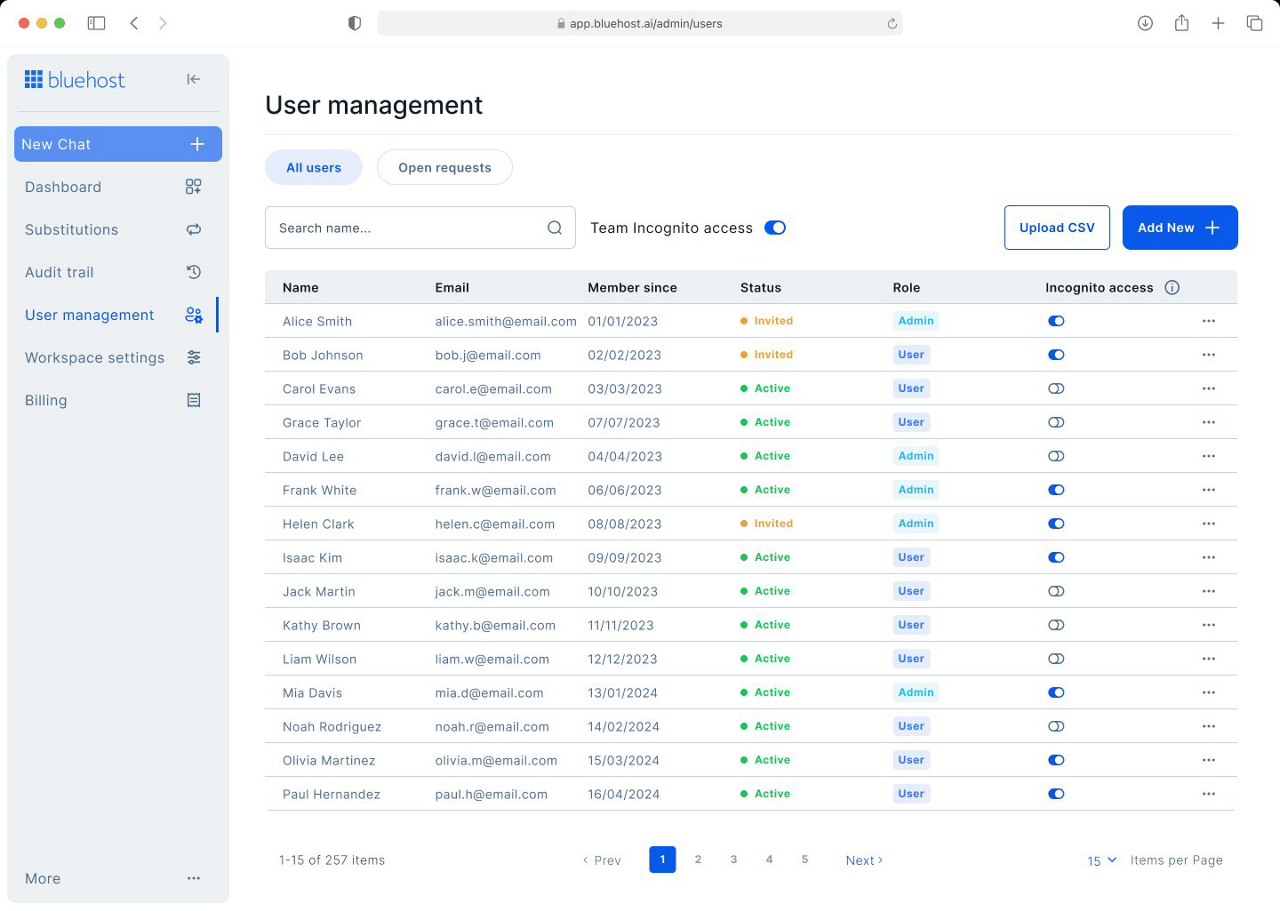
Task: Go to page 3 of results
Action: coord(734,860)
